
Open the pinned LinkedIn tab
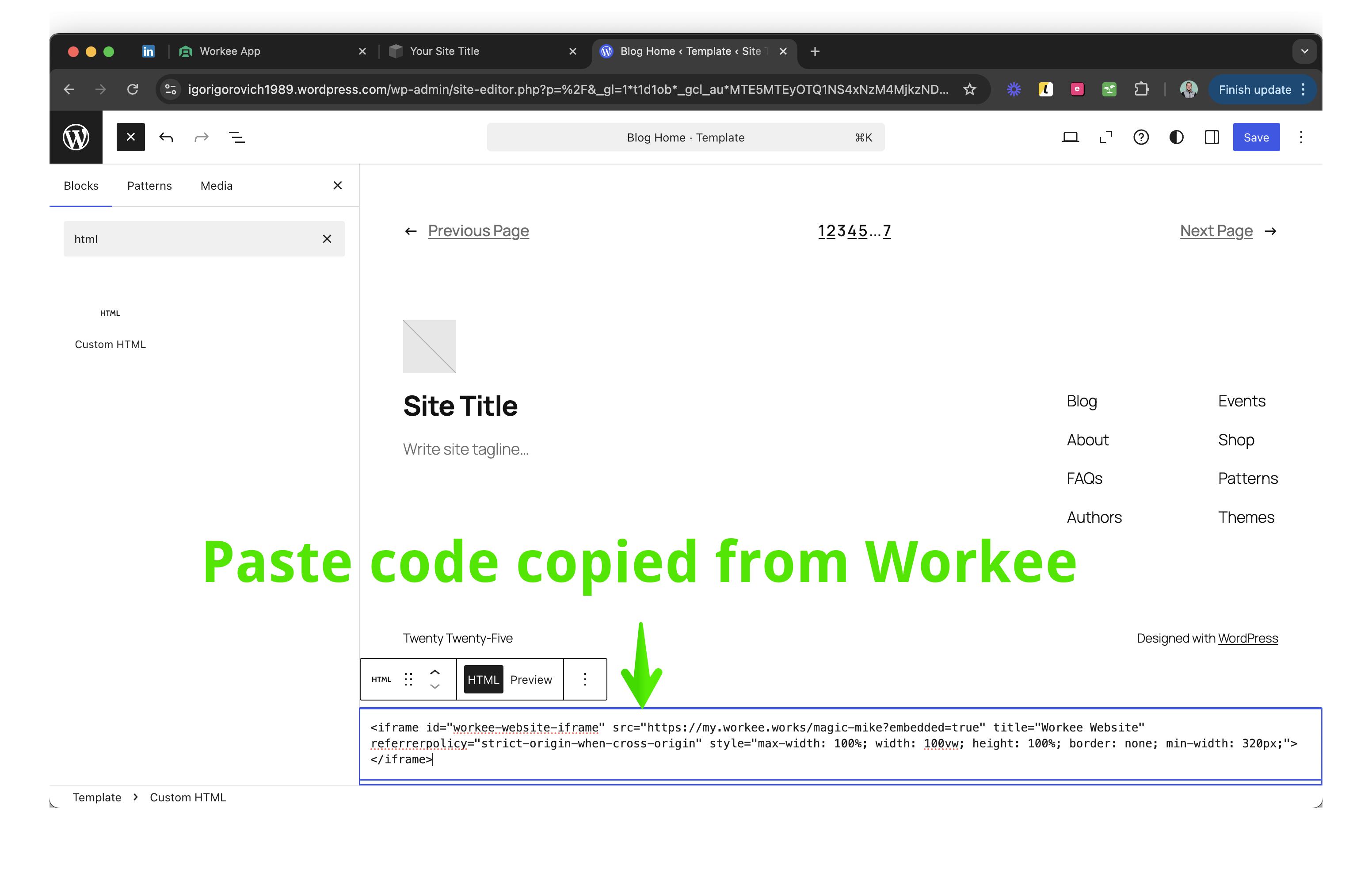click(x=148, y=51)
